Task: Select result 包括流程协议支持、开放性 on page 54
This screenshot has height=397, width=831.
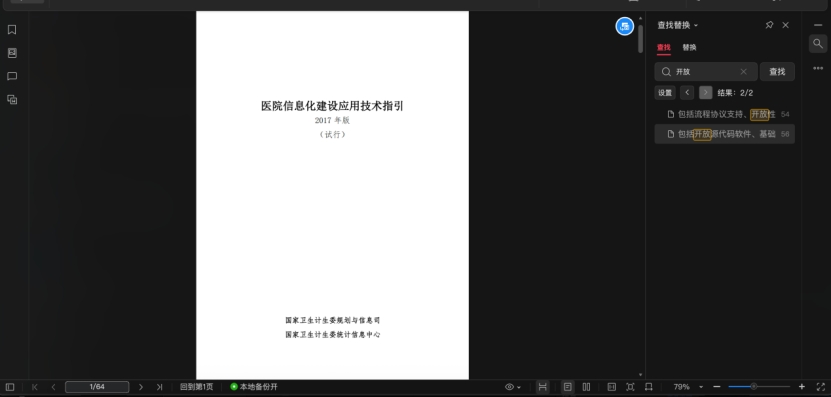Action: [724, 114]
